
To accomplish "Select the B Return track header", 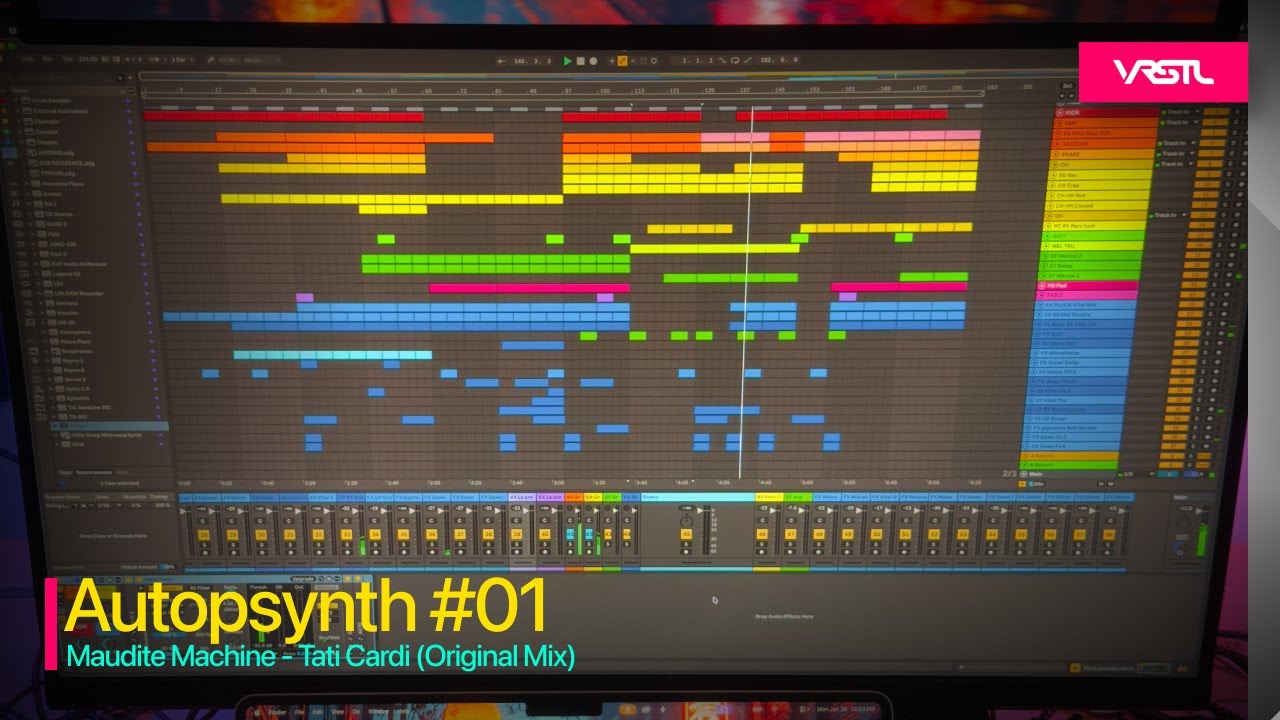I will tap(1070, 464).
